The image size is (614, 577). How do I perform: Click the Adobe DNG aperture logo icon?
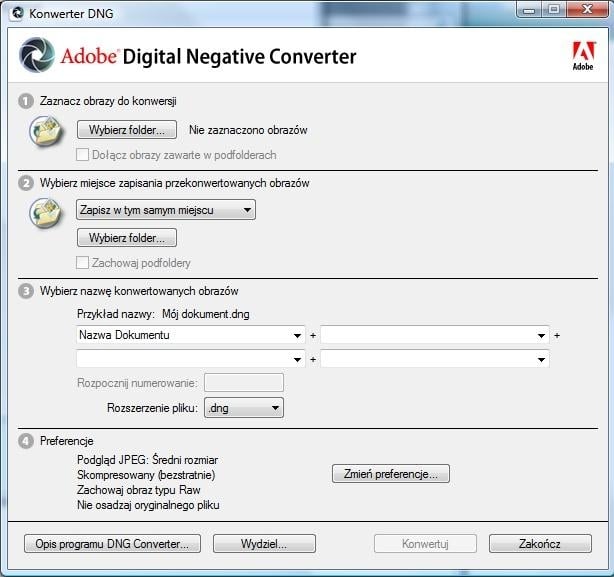tap(37, 56)
